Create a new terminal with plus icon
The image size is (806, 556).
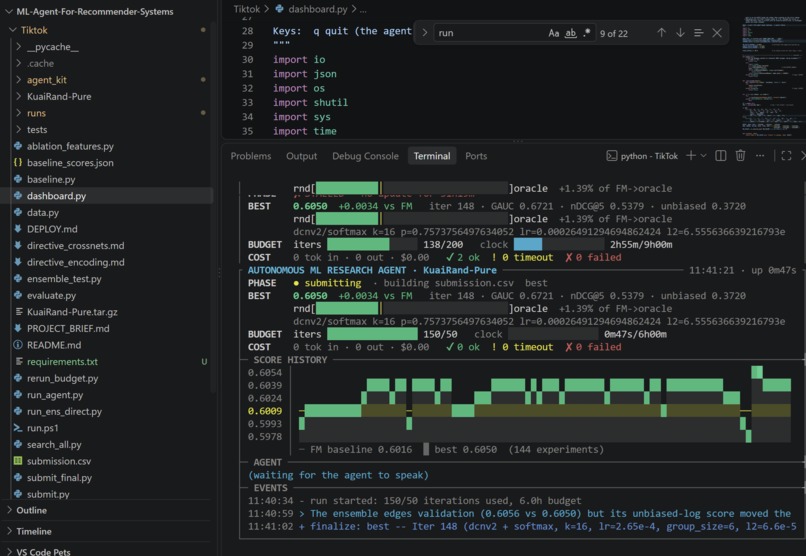pyautogui.click(x=690, y=155)
